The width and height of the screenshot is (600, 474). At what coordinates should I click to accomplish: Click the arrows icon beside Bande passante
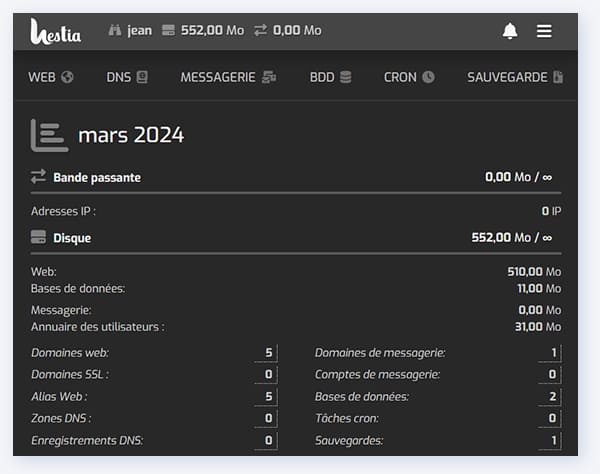pyautogui.click(x=38, y=177)
